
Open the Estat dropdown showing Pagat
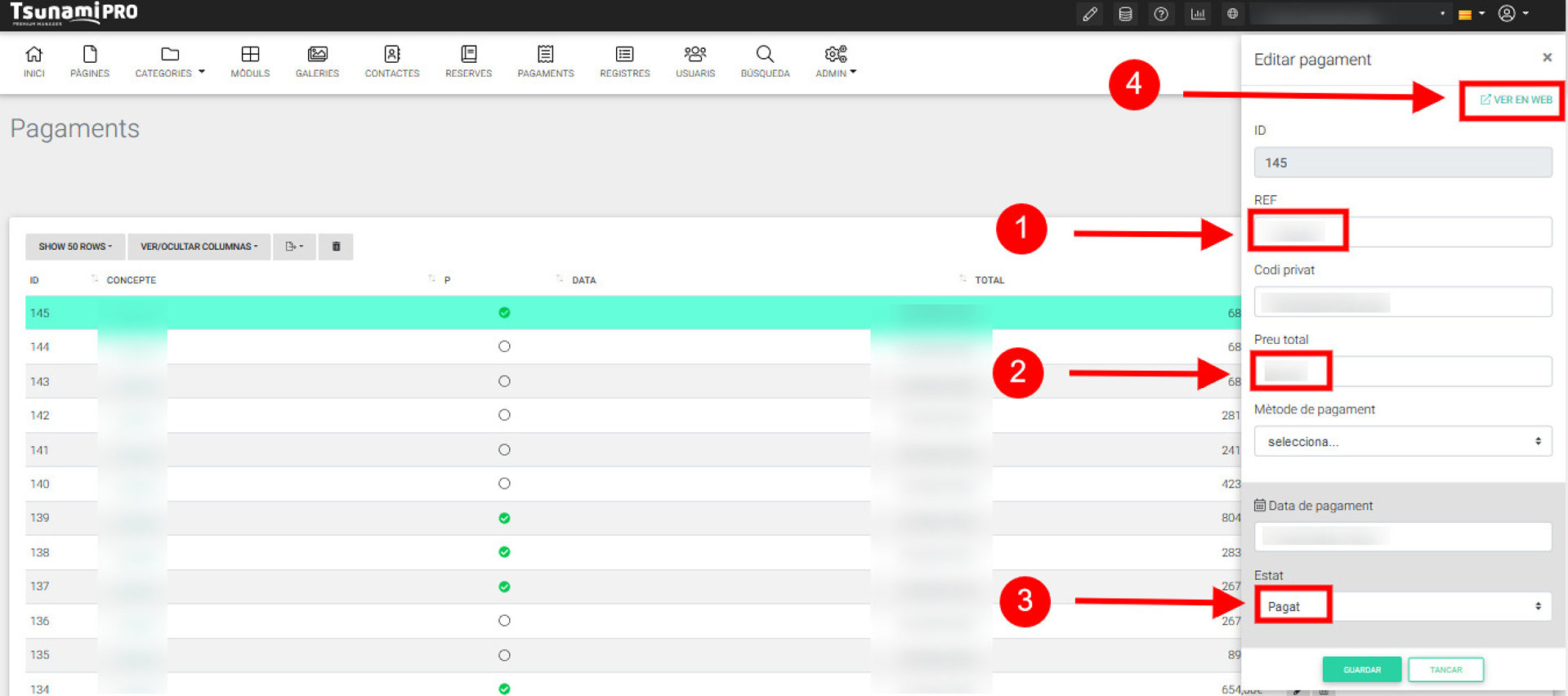coord(1402,606)
